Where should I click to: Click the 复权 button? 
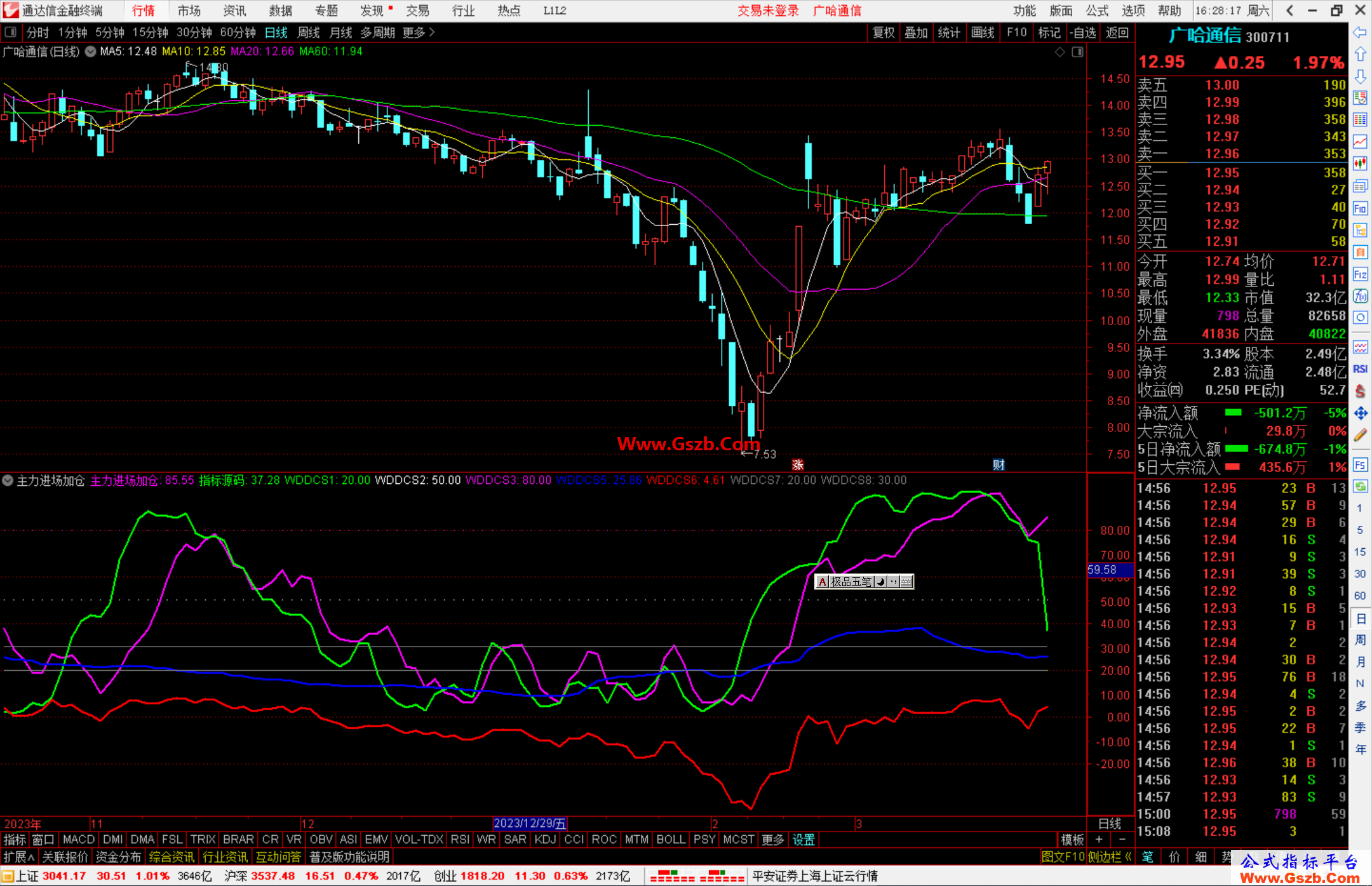tap(884, 32)
